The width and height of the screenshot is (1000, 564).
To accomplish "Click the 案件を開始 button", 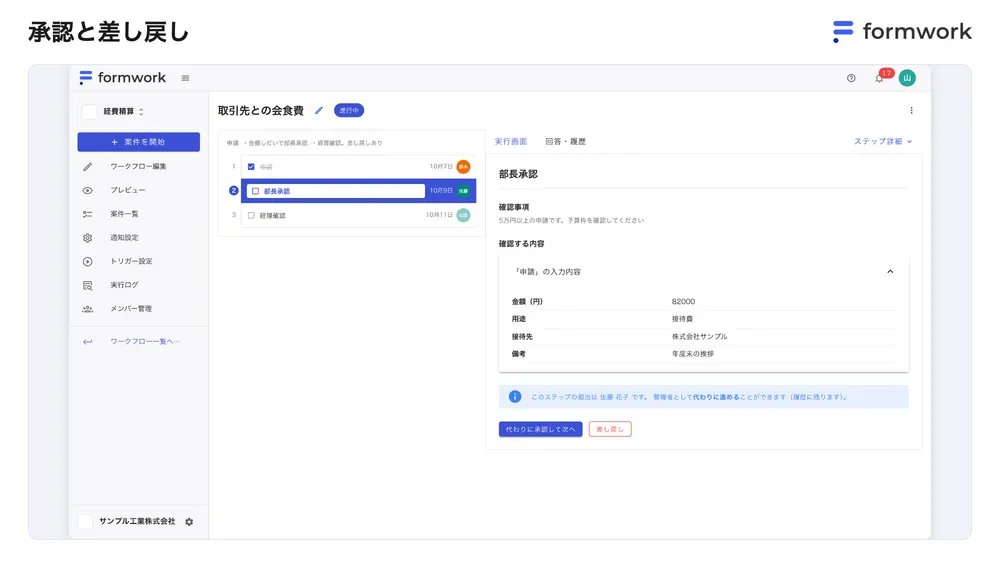I will [x=138, y=142].
